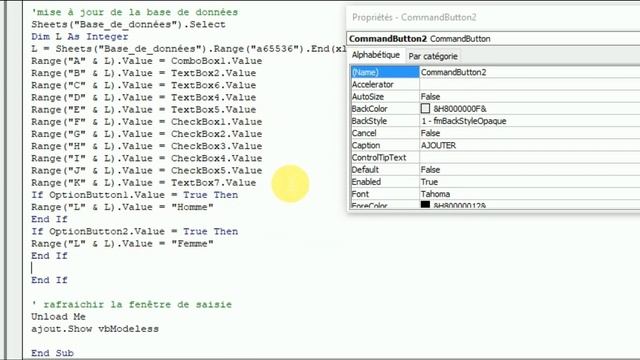Select the Caption property
Screen dimensions: 640x360
385,145
